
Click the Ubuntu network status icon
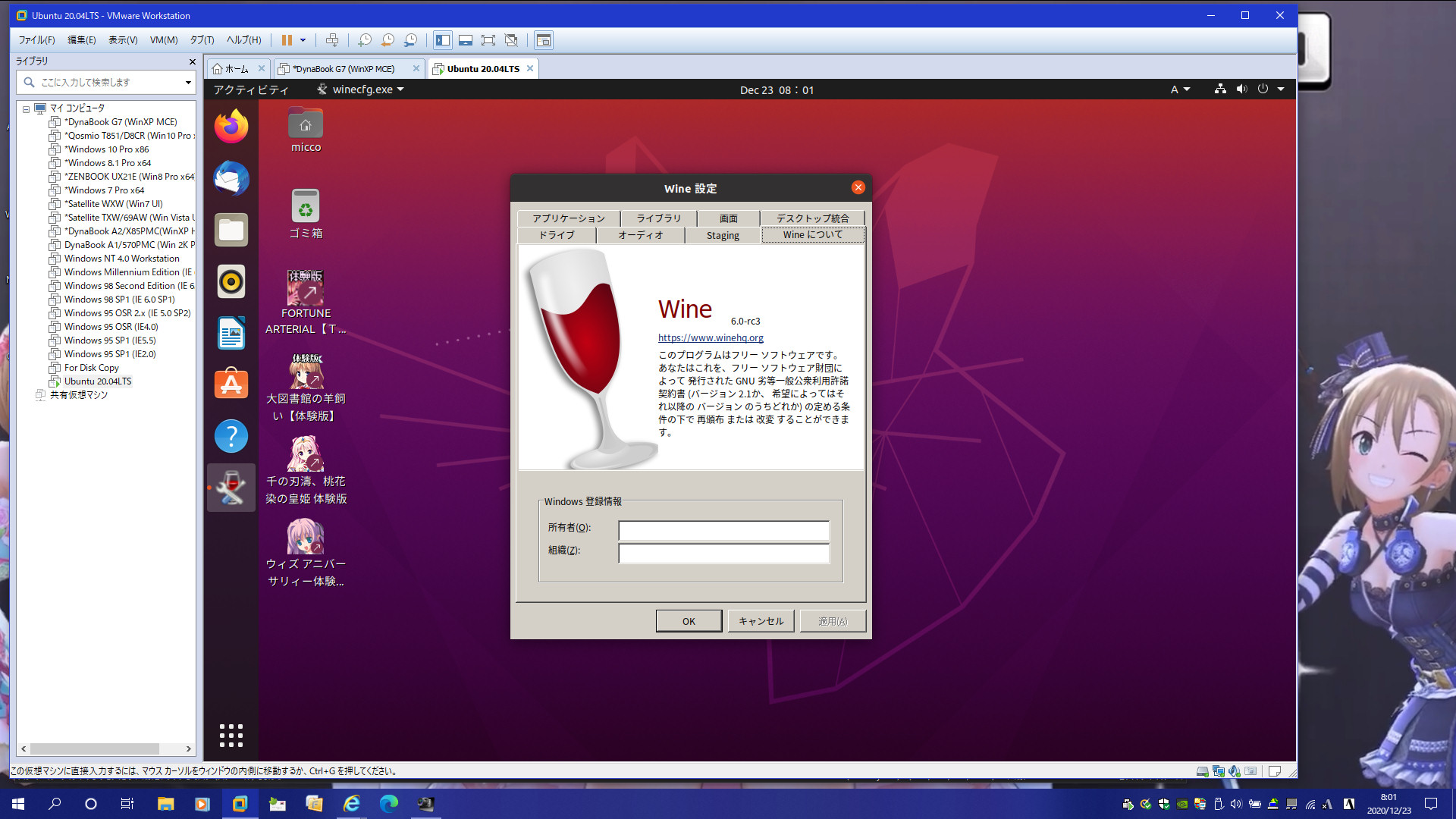(x=1220, y=89)
